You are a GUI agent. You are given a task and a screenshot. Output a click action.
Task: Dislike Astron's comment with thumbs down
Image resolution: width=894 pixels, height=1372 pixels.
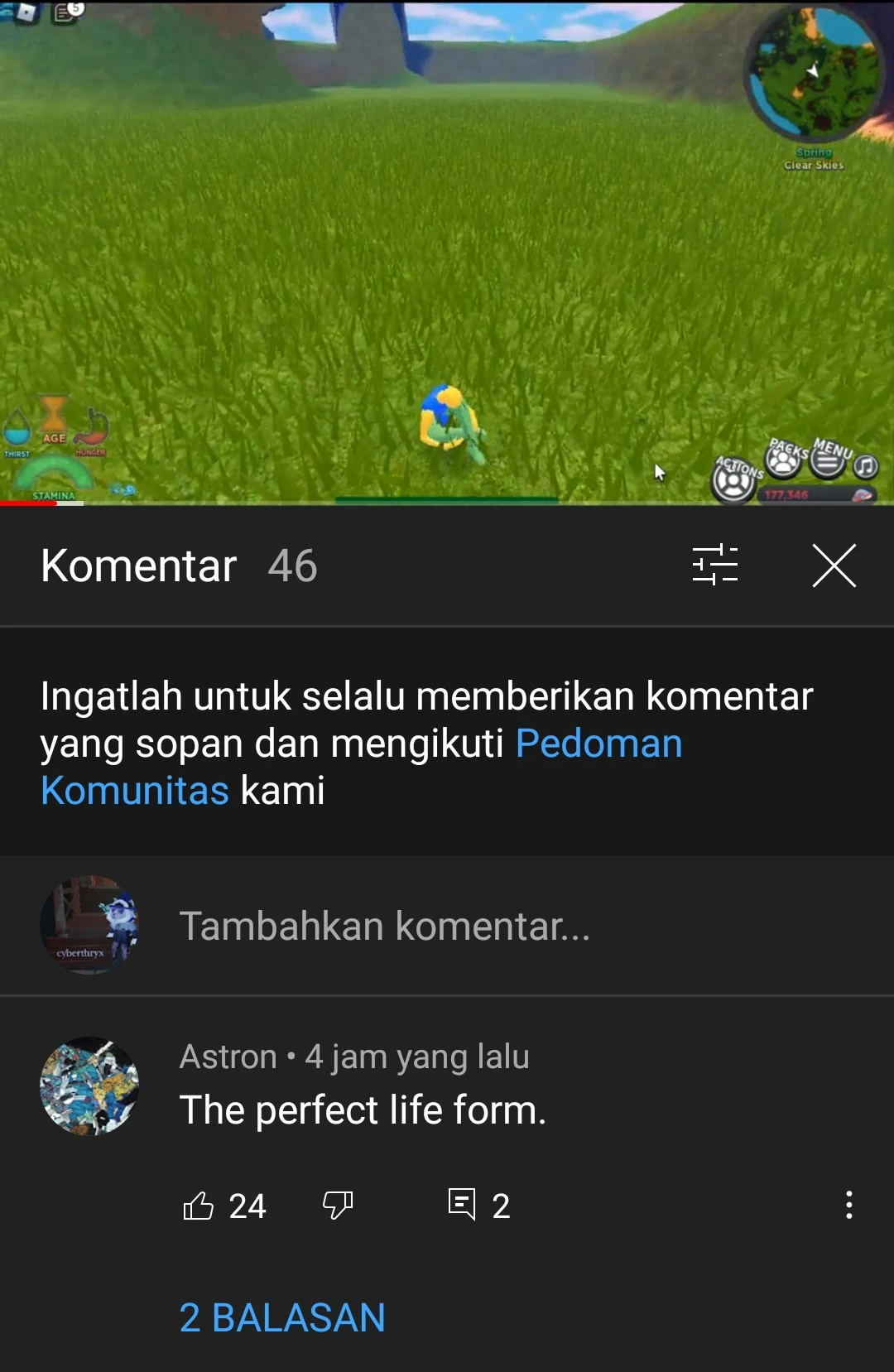point(338,1206)
